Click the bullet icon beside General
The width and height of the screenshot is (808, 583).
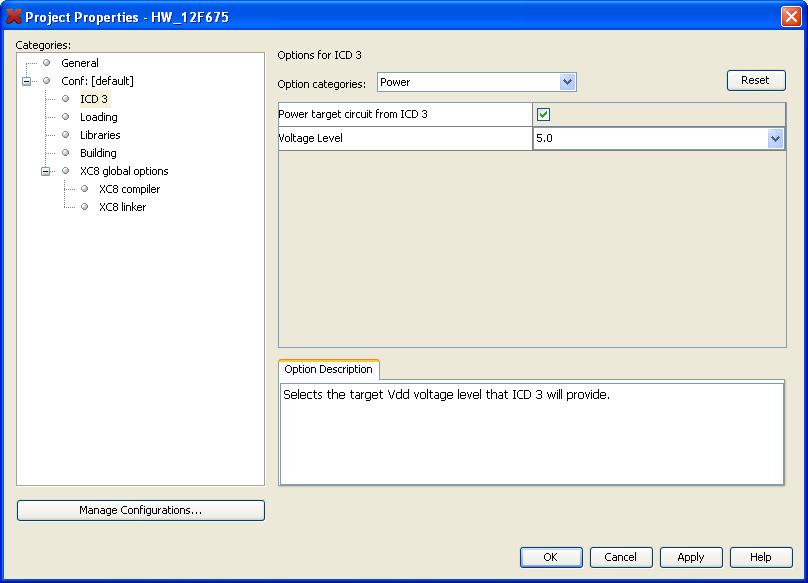point(46,63)
